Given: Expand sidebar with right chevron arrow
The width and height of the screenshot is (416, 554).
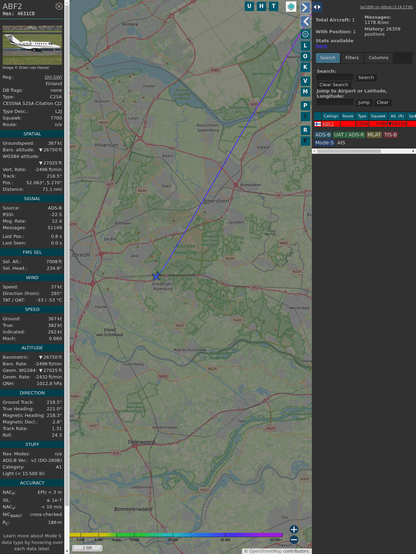Looking at the screenshot, I should [x=305, y=7].
